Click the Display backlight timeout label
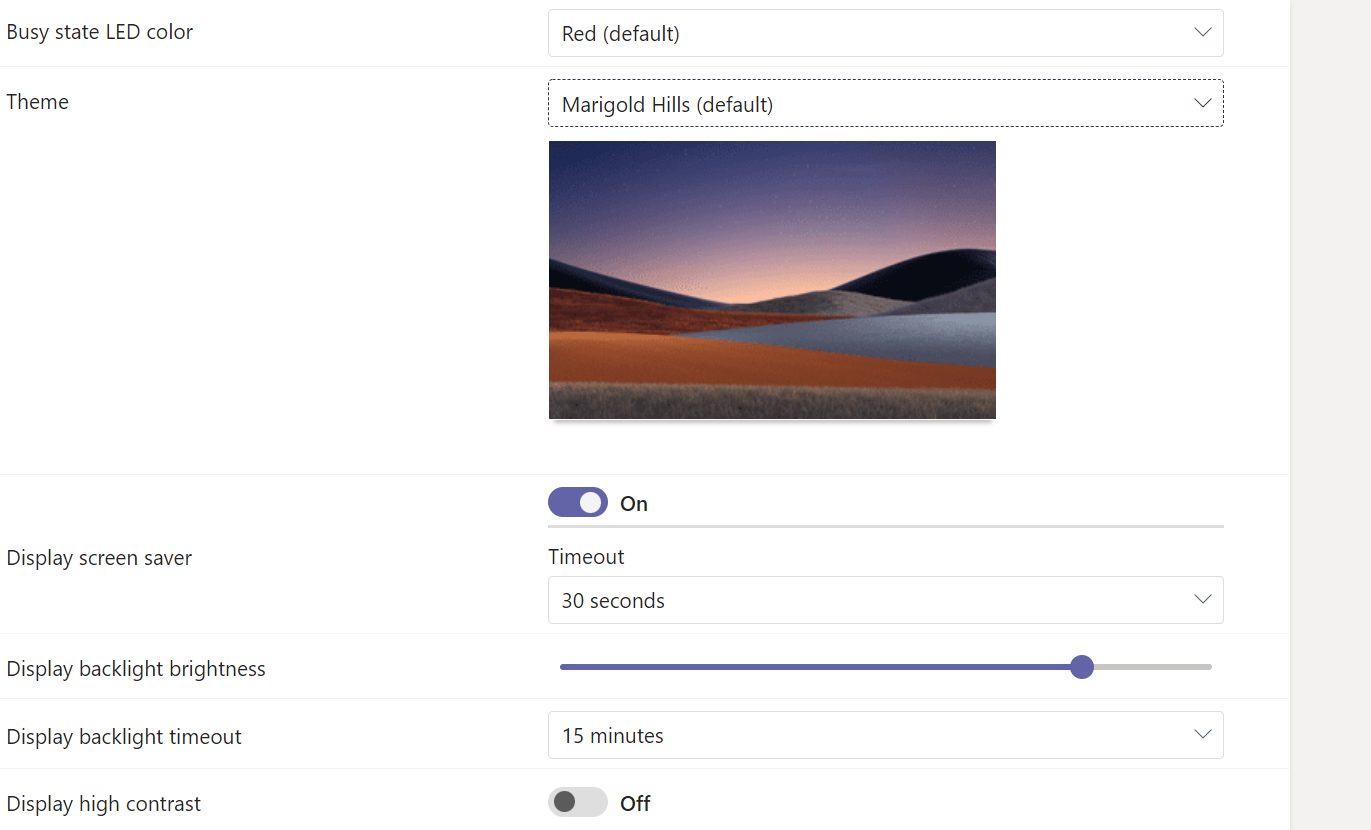Viewport: 1371px width, 830px height. coord(124,737)
